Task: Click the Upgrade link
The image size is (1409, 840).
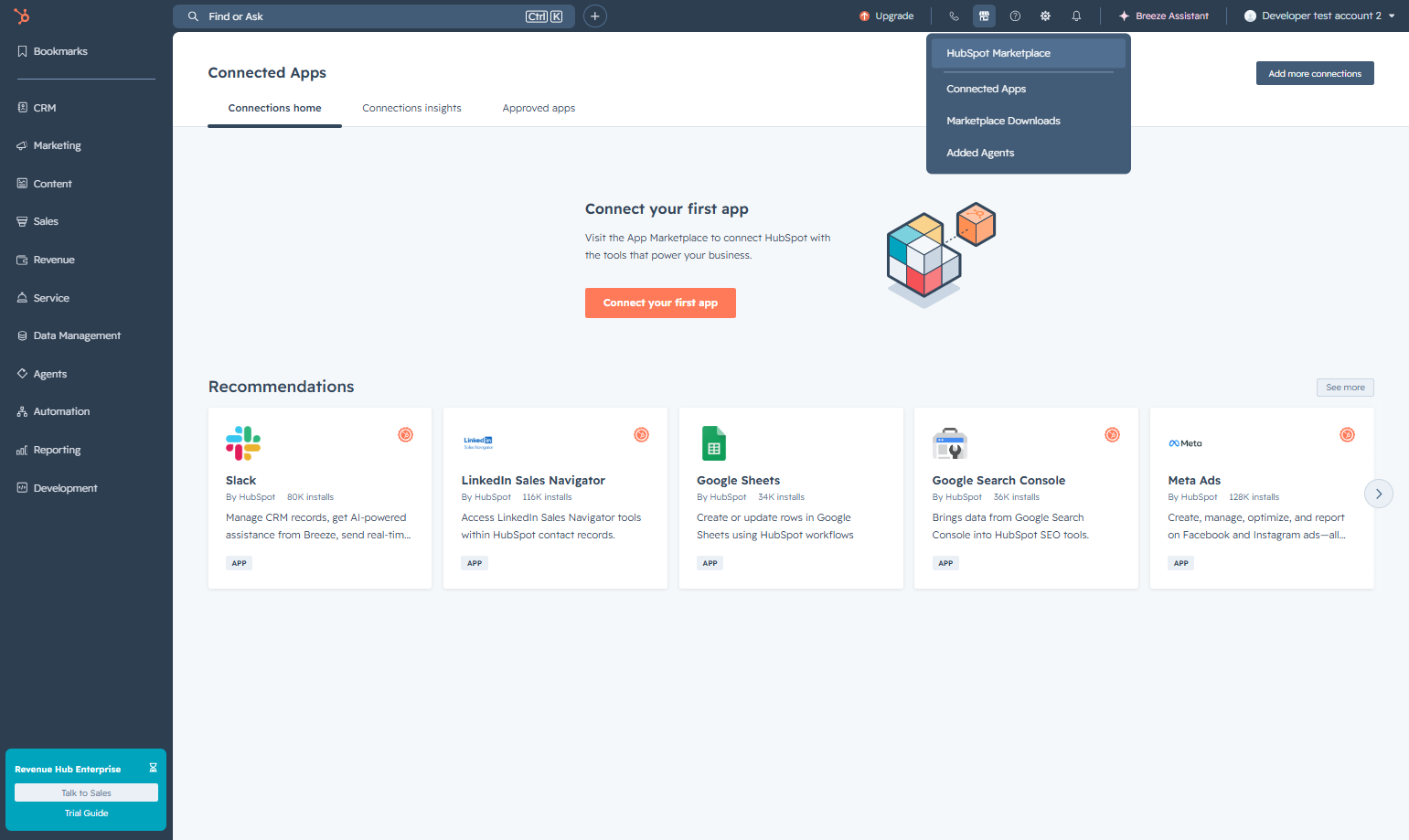Action: 887,16
